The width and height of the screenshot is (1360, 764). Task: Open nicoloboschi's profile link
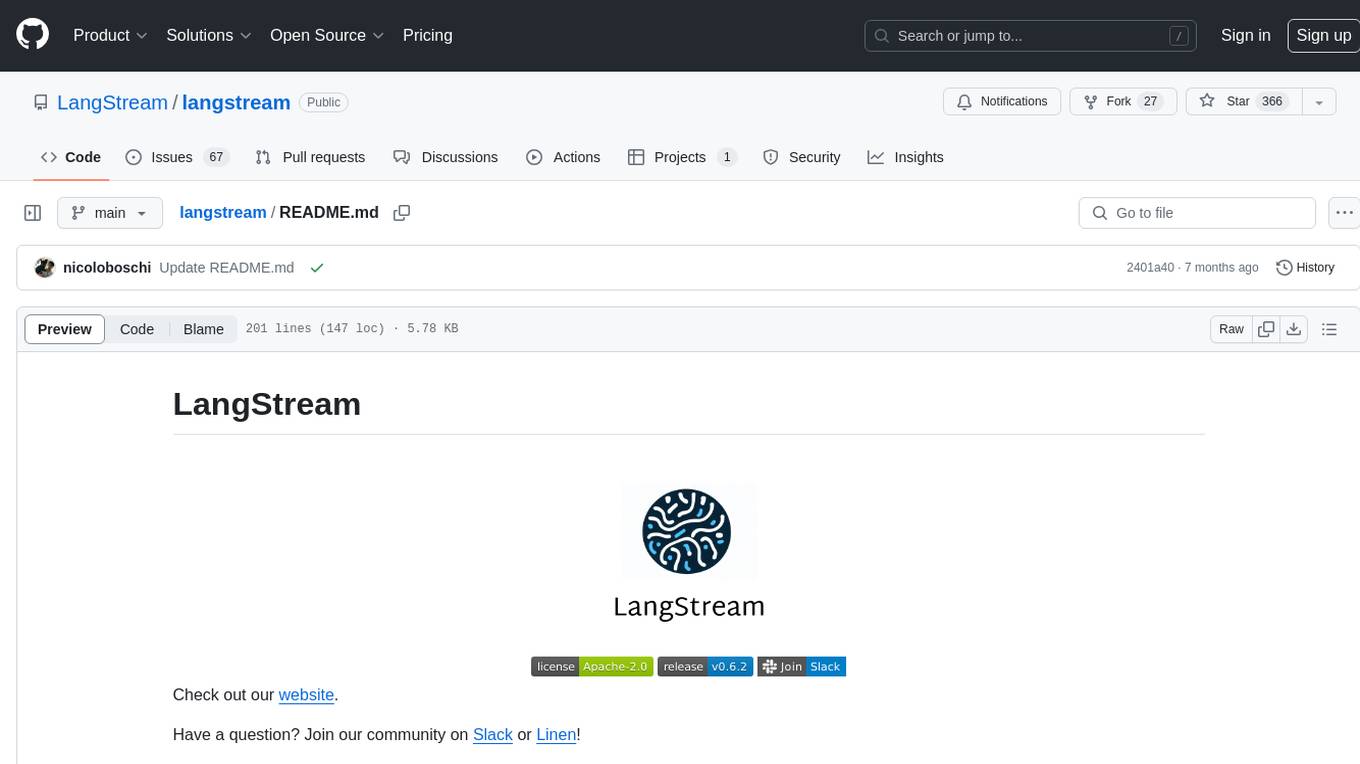pos(107,268)
